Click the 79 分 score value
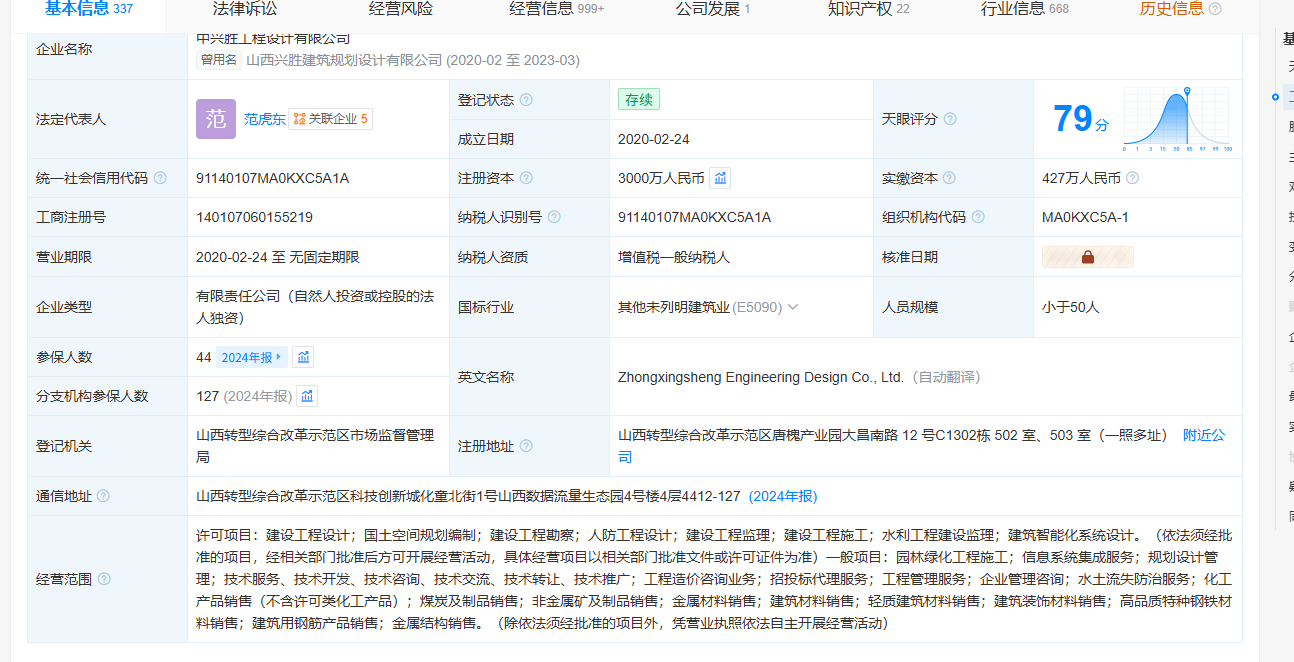 point(1081,119)
